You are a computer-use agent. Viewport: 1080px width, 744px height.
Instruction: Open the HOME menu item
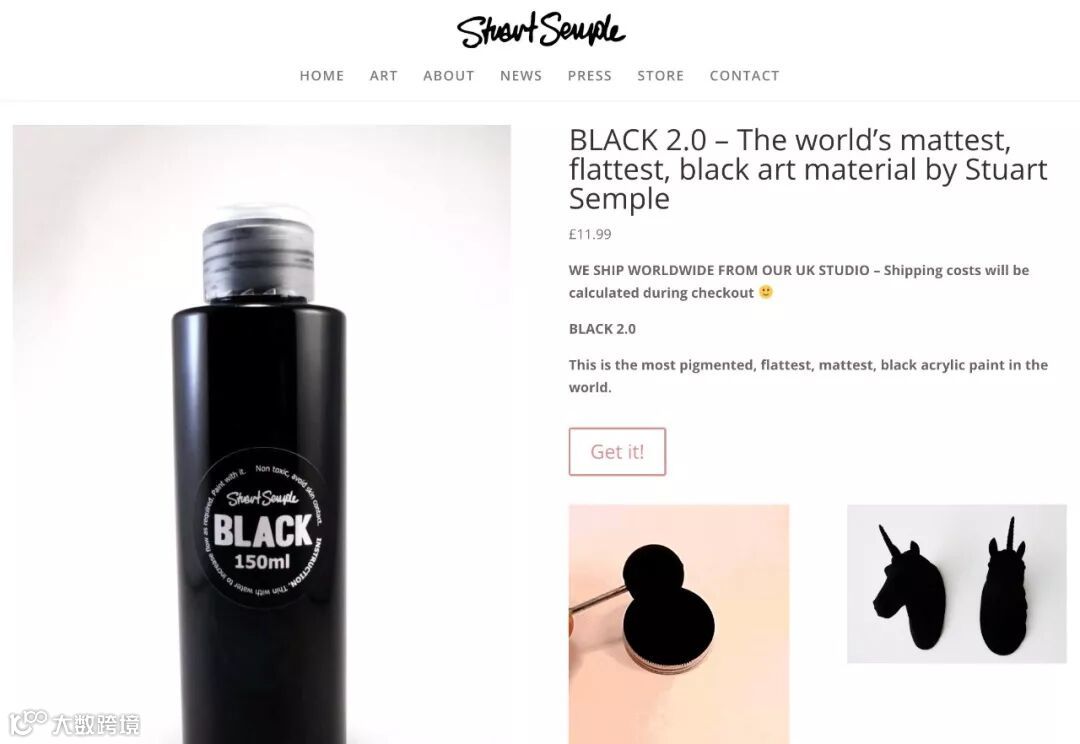coord(322,76)
